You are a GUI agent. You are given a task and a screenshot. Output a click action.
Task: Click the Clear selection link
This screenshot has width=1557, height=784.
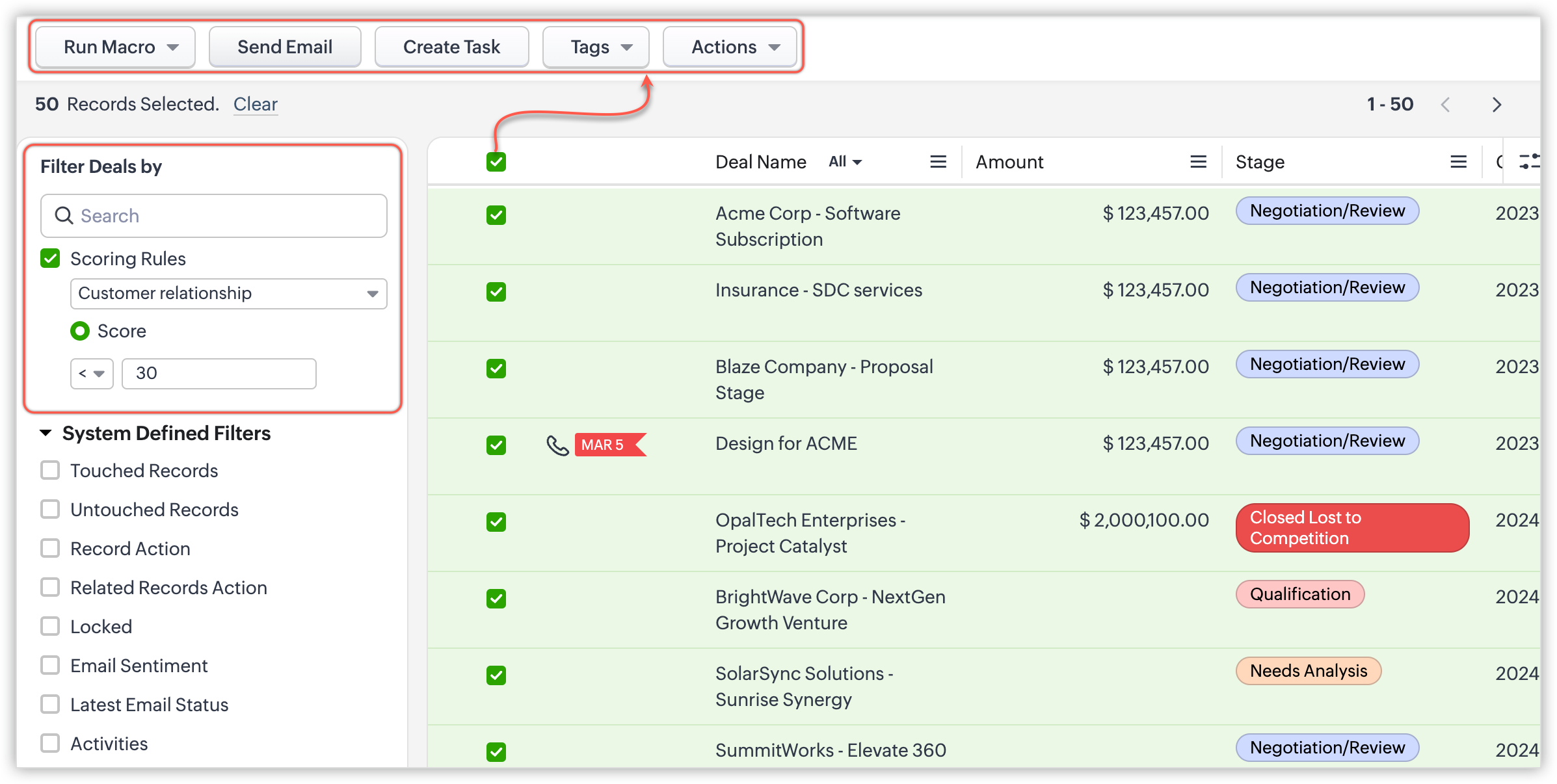click(x=255, y=104)
